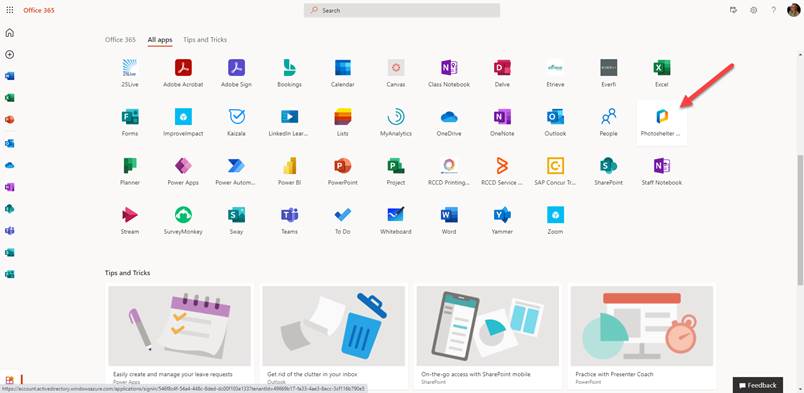Screen dimensions: 804x393
Task: Open the Calendar app tile
Action: pos(343,73)
